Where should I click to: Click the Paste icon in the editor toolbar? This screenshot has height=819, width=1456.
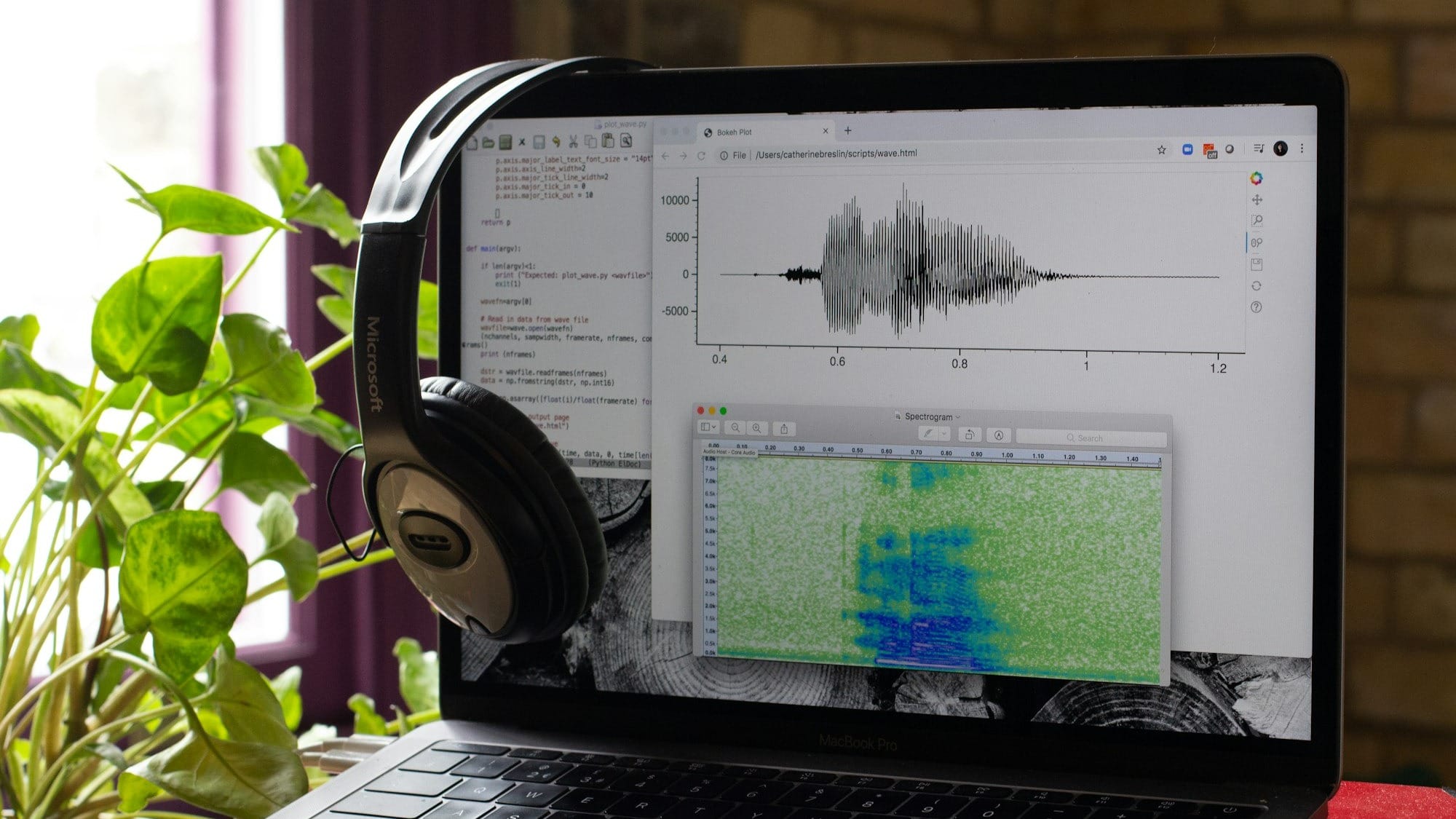[608, 141]
